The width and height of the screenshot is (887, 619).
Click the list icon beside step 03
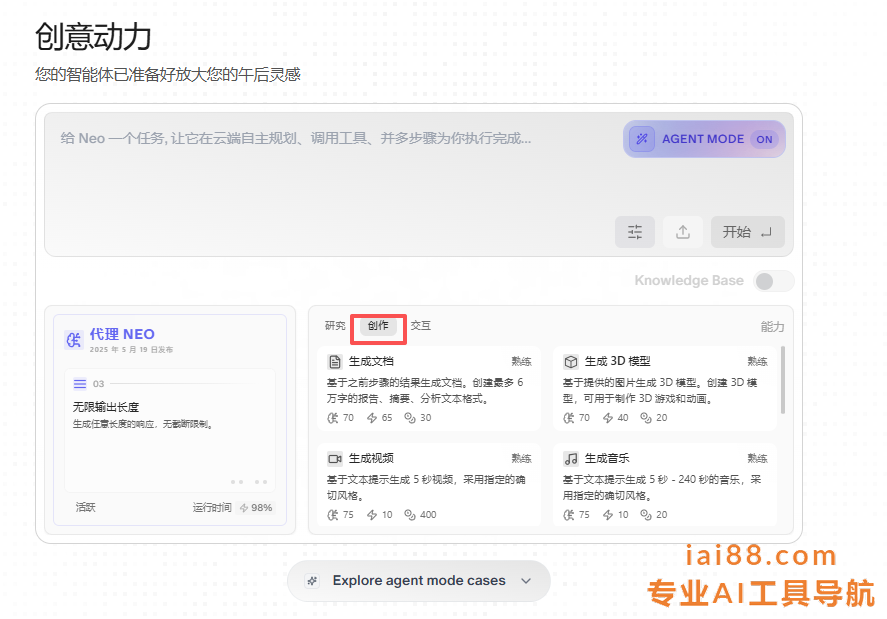[x=80, y=383]
